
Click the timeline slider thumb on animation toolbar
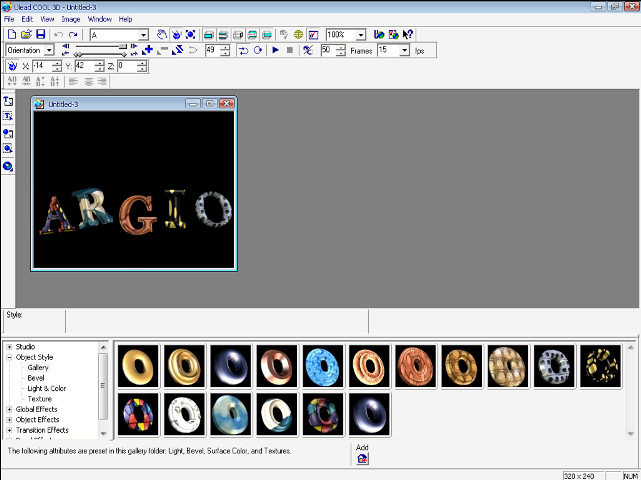tap(123, 47)
